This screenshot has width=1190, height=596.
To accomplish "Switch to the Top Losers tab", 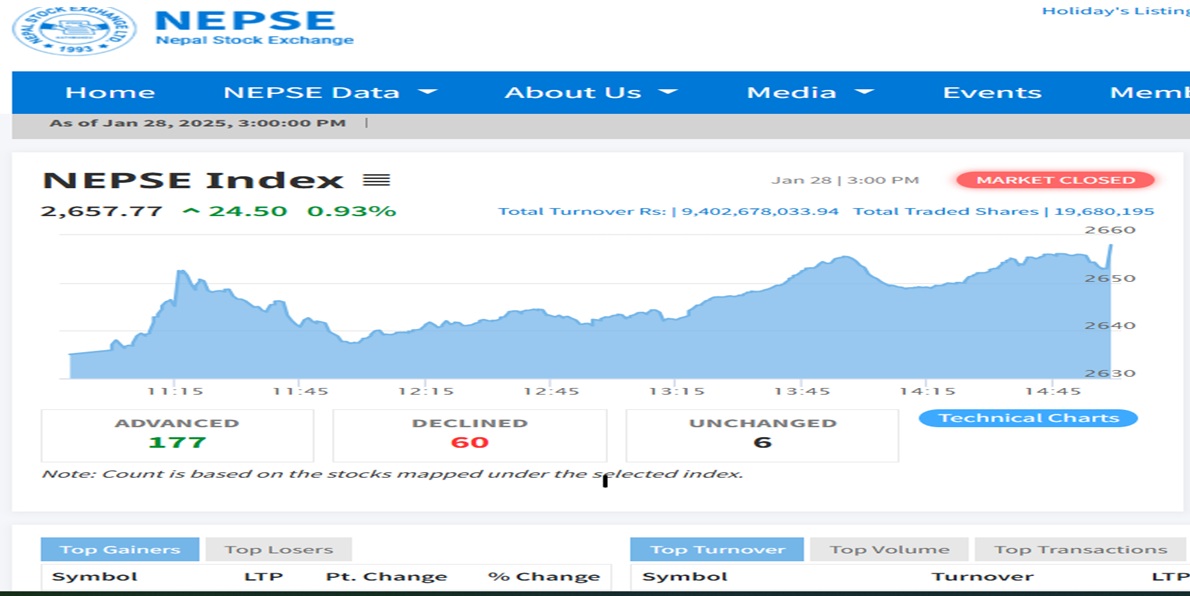I will [x=279, y=550].
